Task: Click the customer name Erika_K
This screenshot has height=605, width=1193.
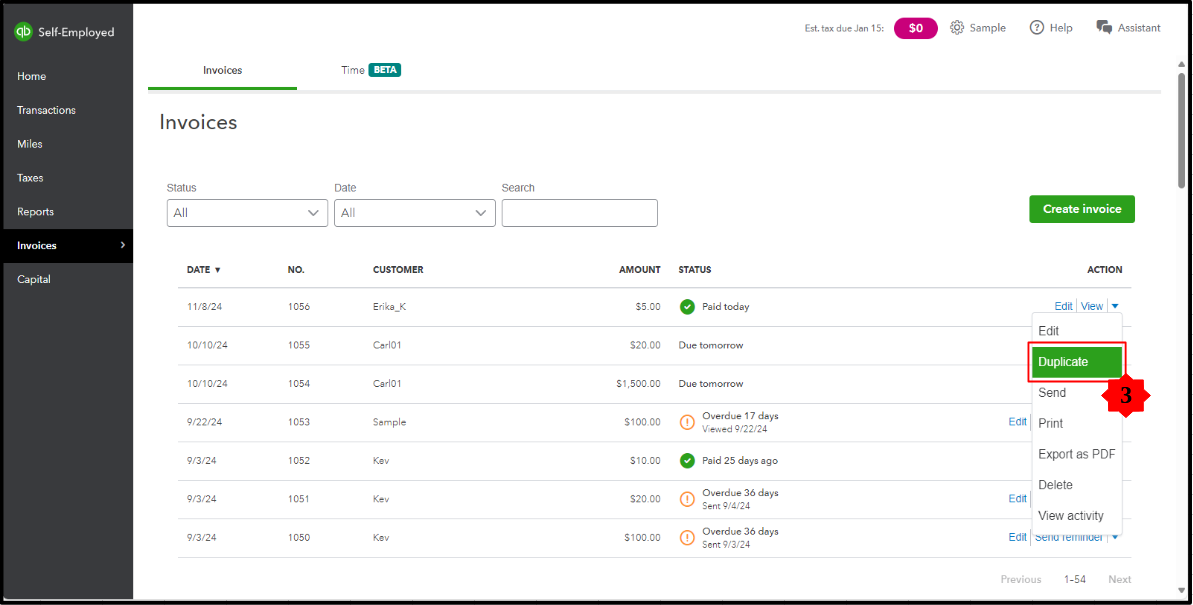Action: 389,307
